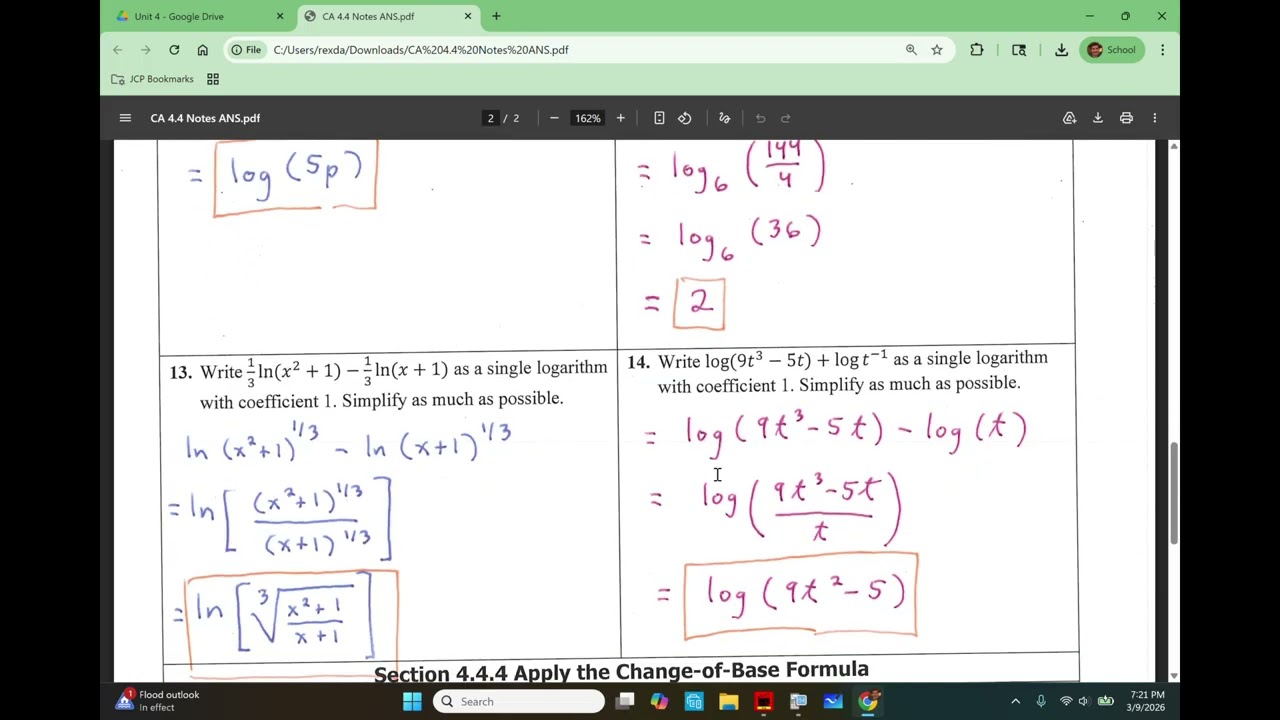Open the browser Extensions menu
The width and height of the screenshot is (1280, 720).
pyautogui.click(x=977, y=50)
